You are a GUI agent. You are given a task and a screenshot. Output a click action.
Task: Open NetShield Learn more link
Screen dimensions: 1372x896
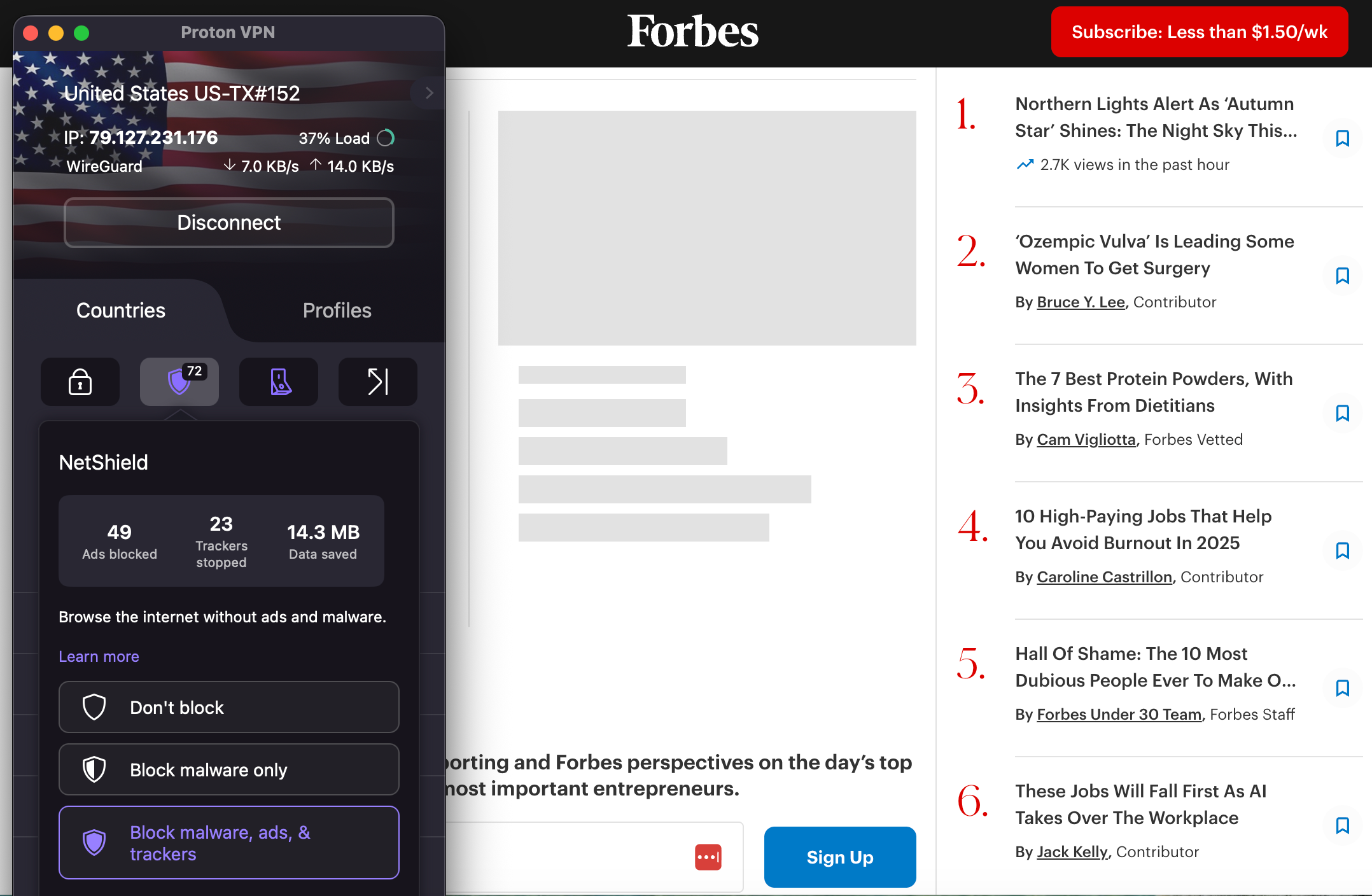99,656
